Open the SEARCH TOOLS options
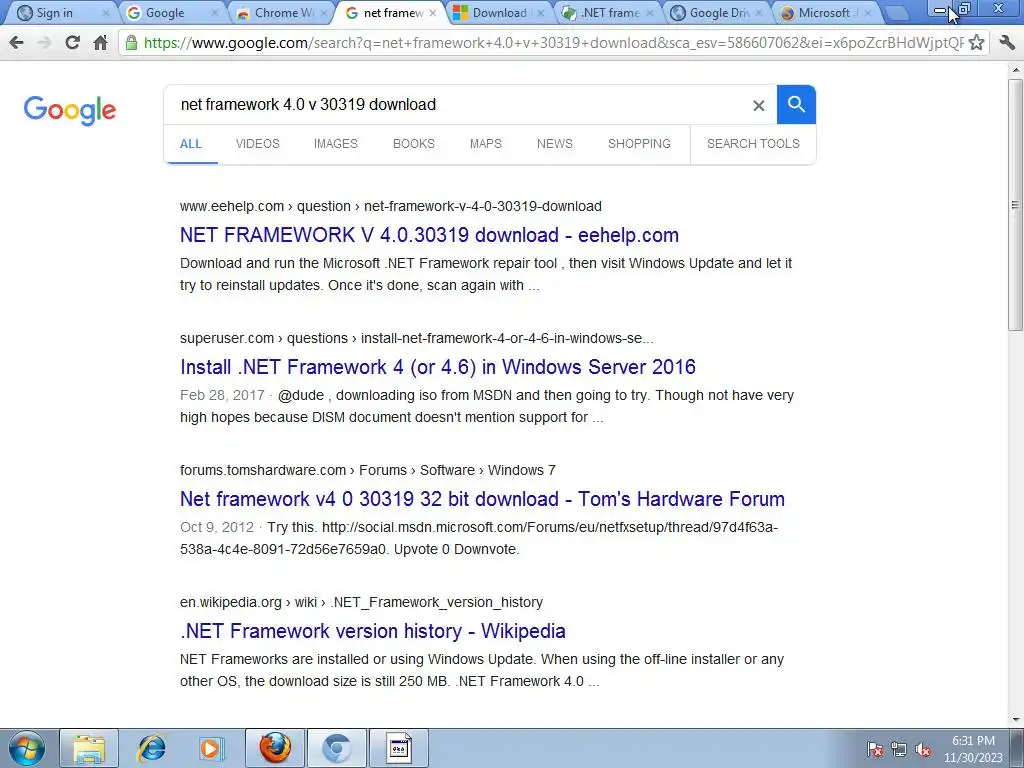This screenshot has height=768, width=1024. pos(753,144)
